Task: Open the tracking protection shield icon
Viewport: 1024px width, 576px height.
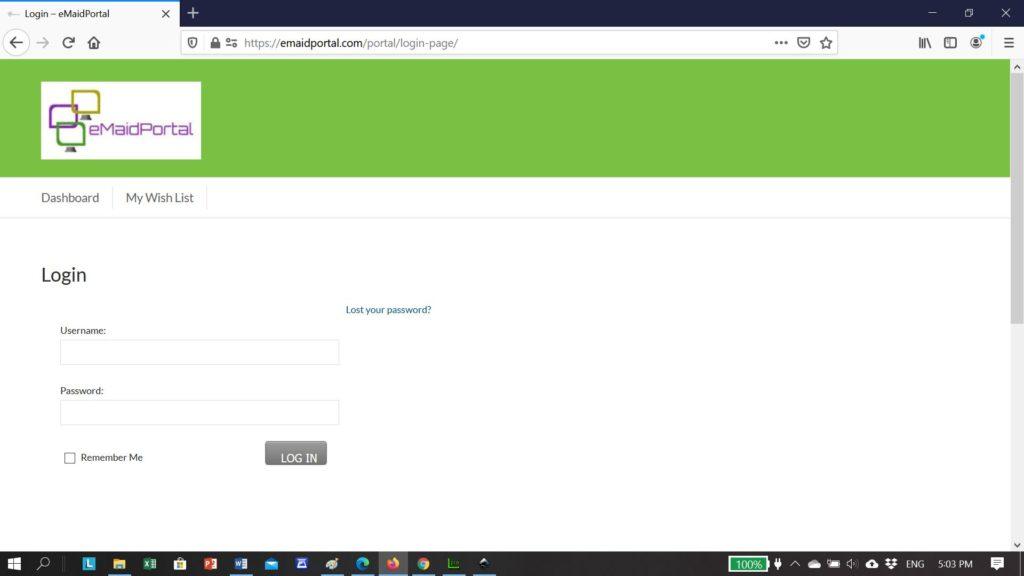Action: coord(193,43)
